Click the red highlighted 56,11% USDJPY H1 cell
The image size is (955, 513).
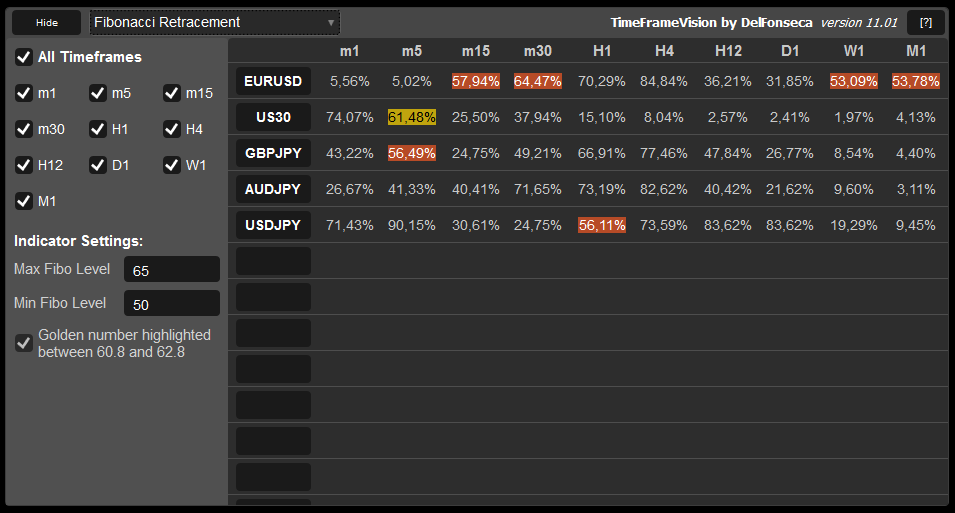[602, 225]
